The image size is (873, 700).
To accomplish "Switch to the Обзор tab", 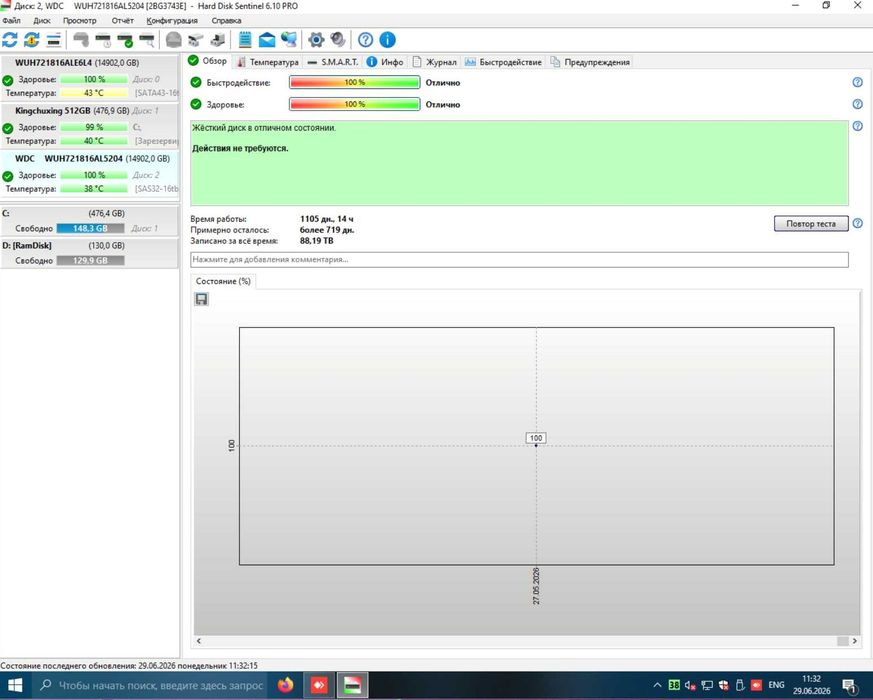I will tap(207, 61).
